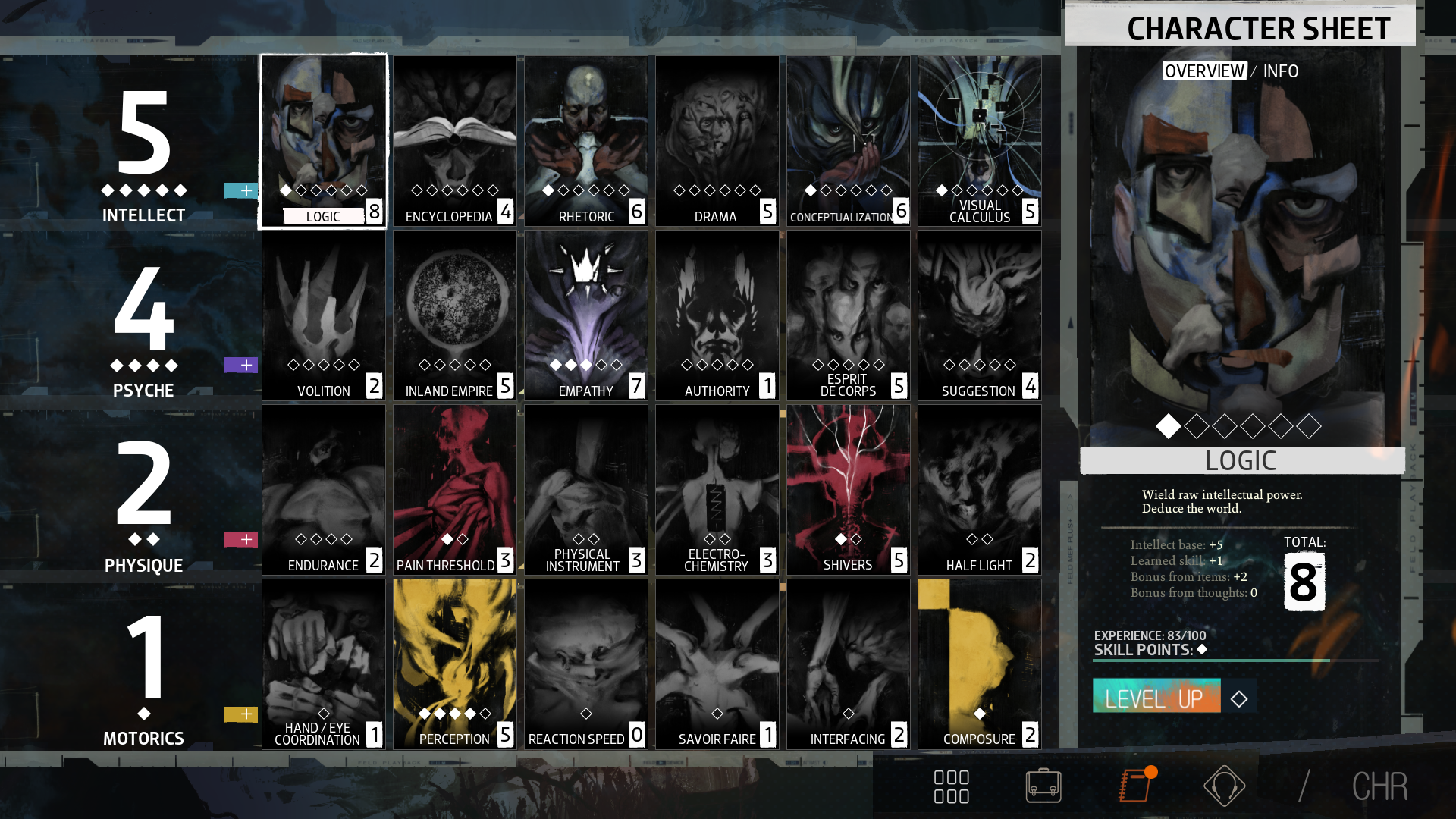Open the inventory briefcase icon

click(1043, 786)
